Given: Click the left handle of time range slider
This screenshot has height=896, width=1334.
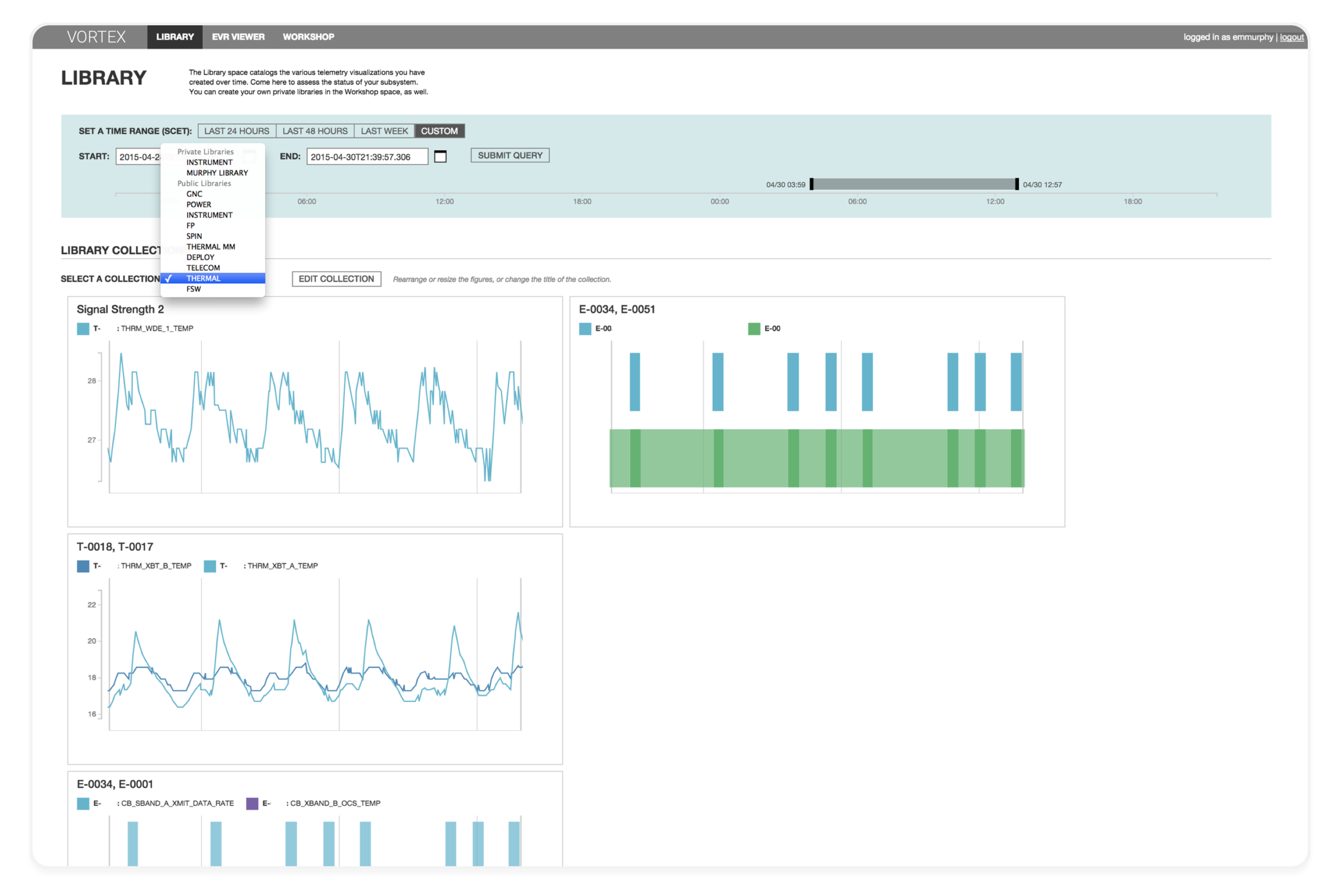Looking at the screenshot, I should [x=812, y=184].
